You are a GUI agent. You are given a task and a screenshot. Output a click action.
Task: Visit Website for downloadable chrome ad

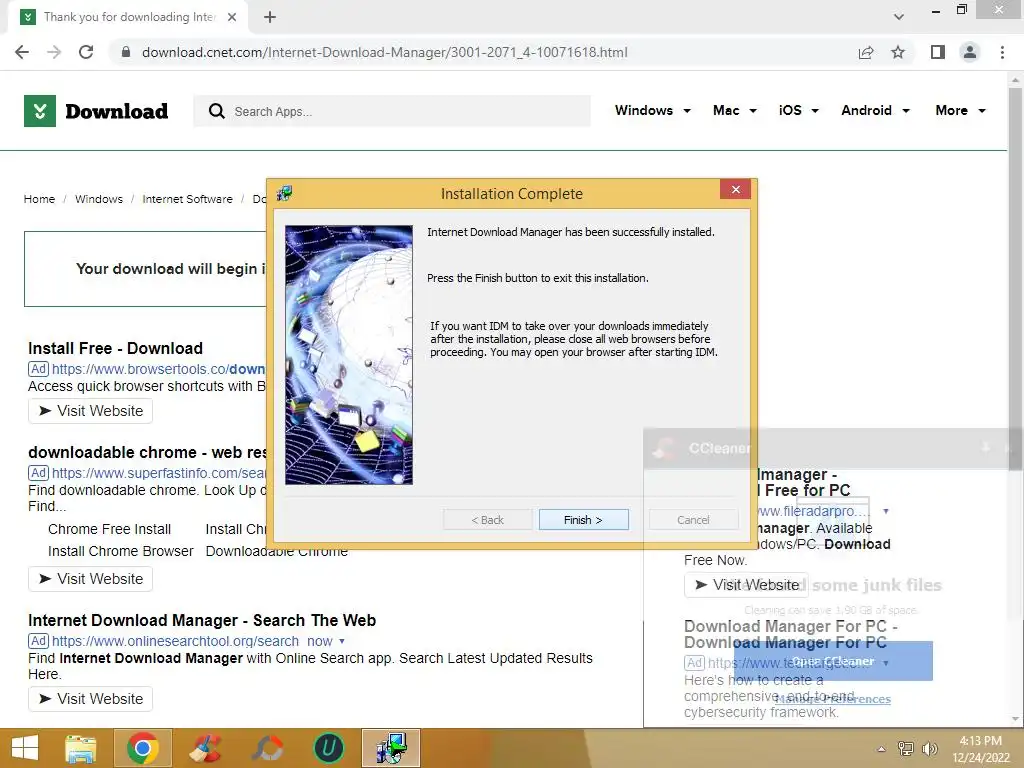click(90, 579)
